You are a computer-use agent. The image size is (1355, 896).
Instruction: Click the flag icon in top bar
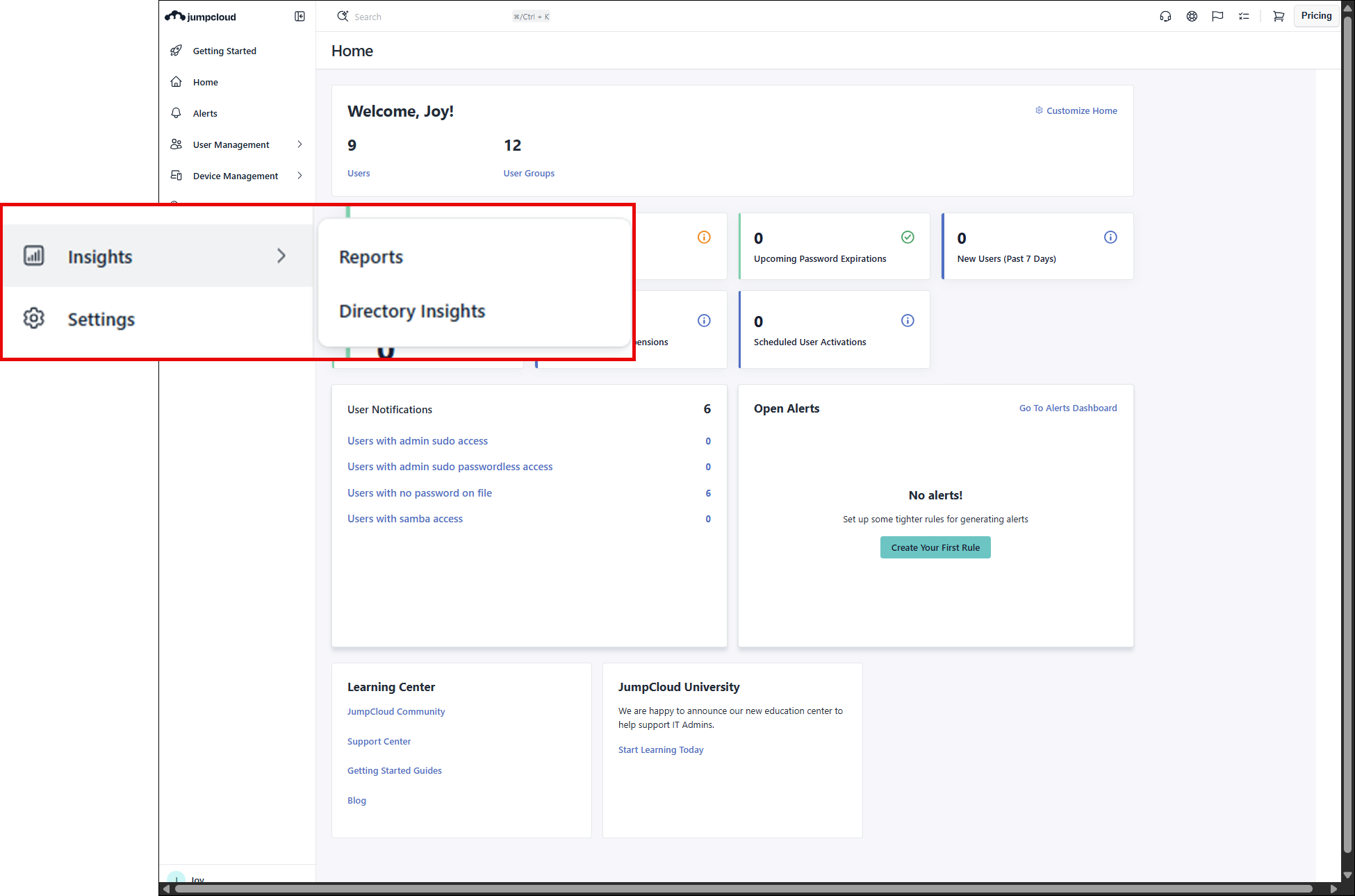pos(1217,17)
